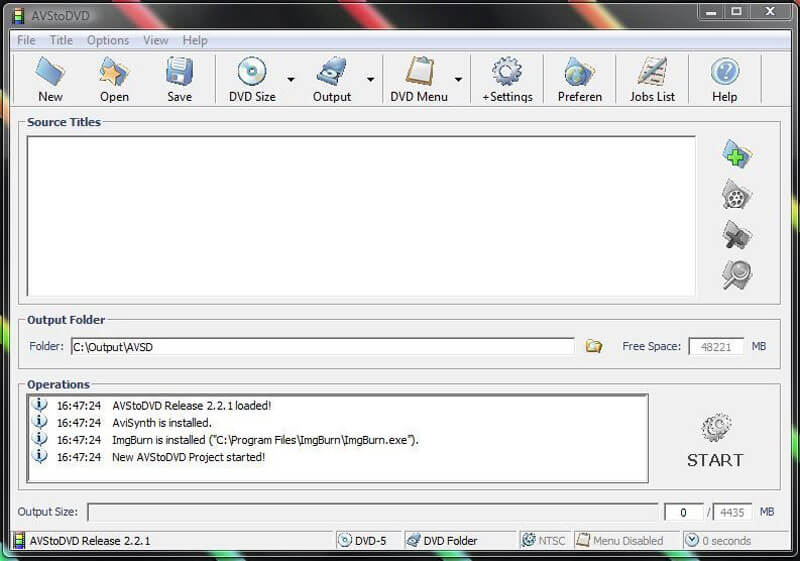This screenshot has width=800, height=561.
Task: Open the File menu
Action: point(26,40)
